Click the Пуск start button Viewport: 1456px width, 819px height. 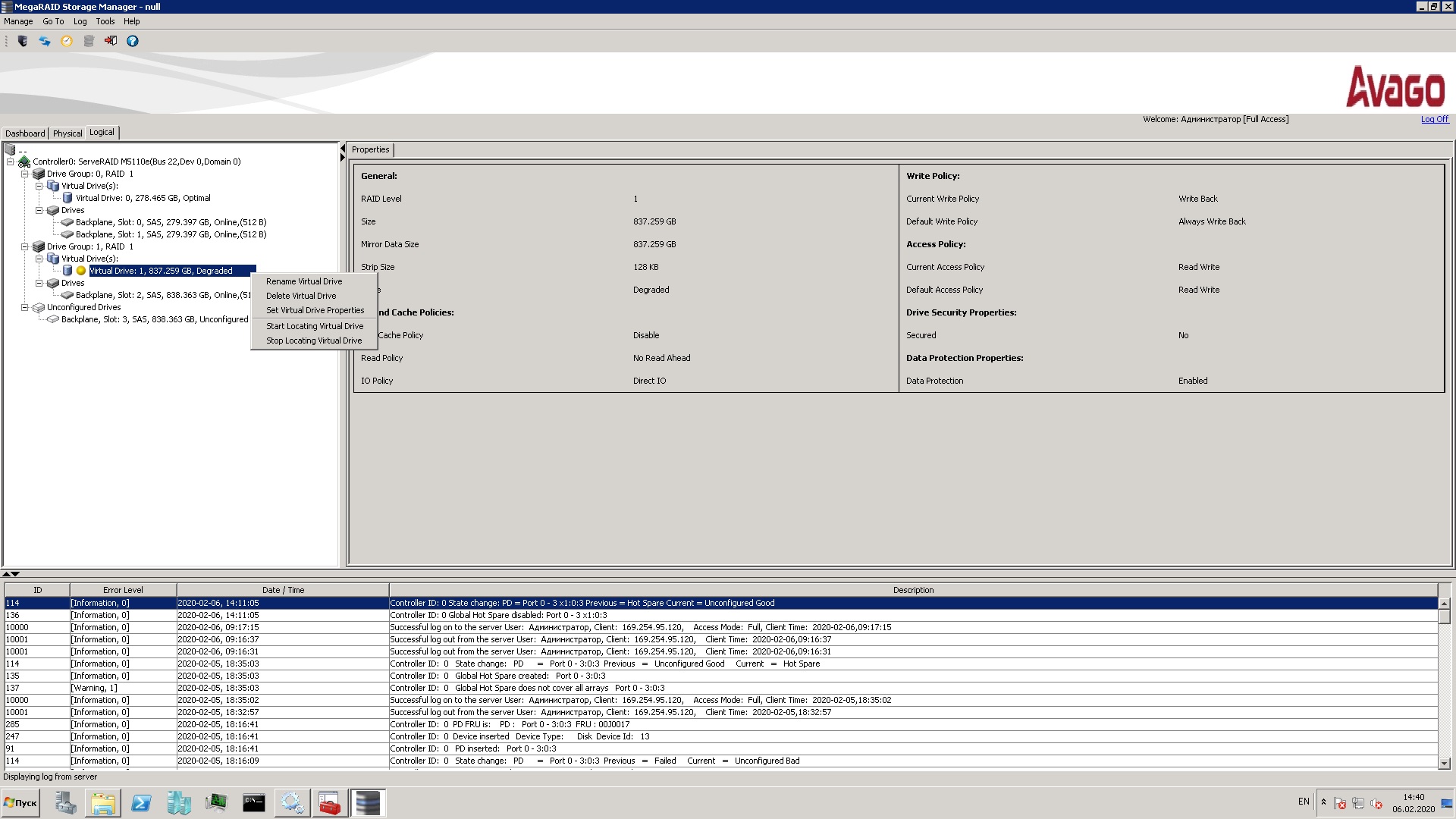tap(21, 803)
